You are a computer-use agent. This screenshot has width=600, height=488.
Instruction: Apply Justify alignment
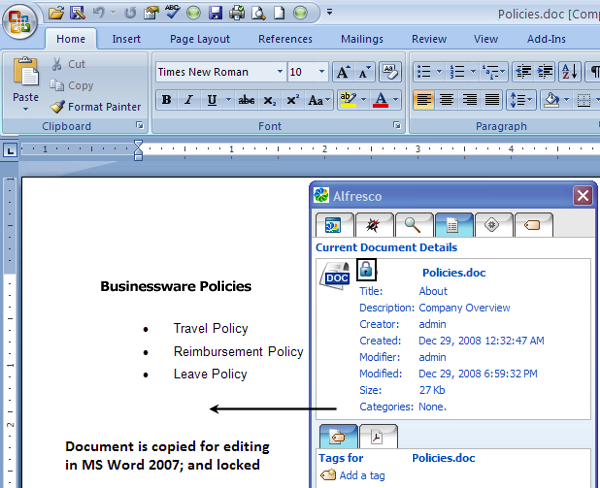click(x=492, y=100)
